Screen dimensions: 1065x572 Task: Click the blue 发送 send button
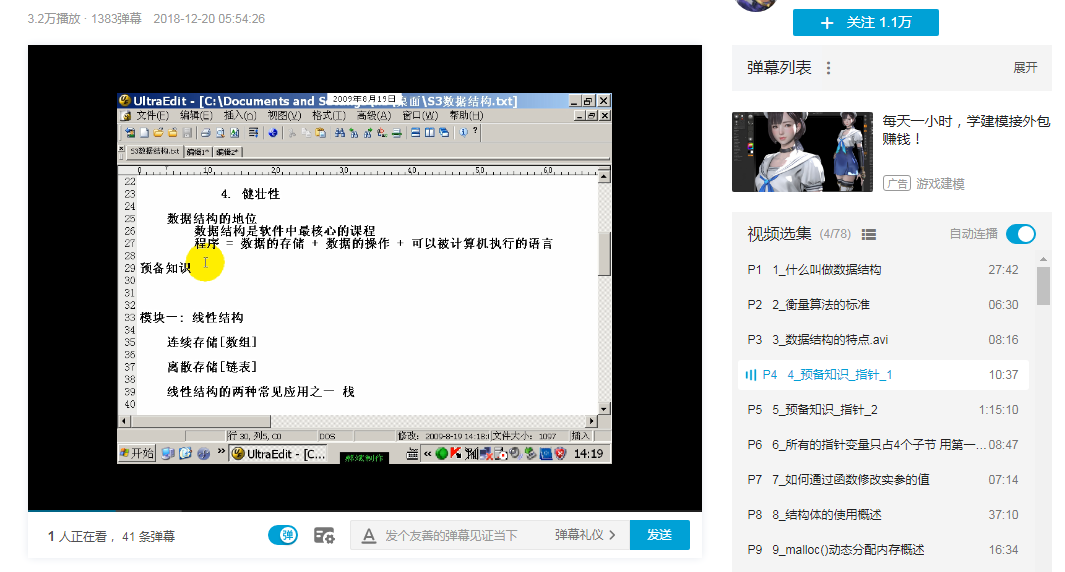click(x=660, y=535)
